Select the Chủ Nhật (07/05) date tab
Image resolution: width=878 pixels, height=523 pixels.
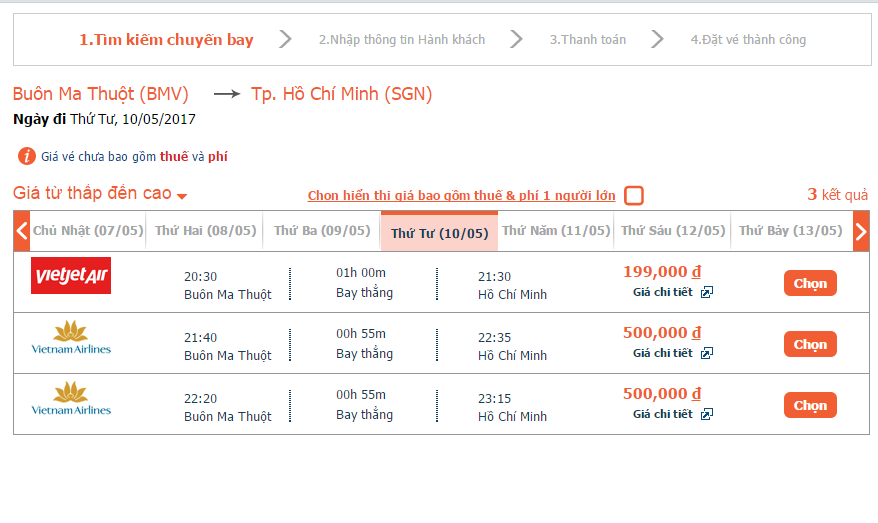coord(88,231)
